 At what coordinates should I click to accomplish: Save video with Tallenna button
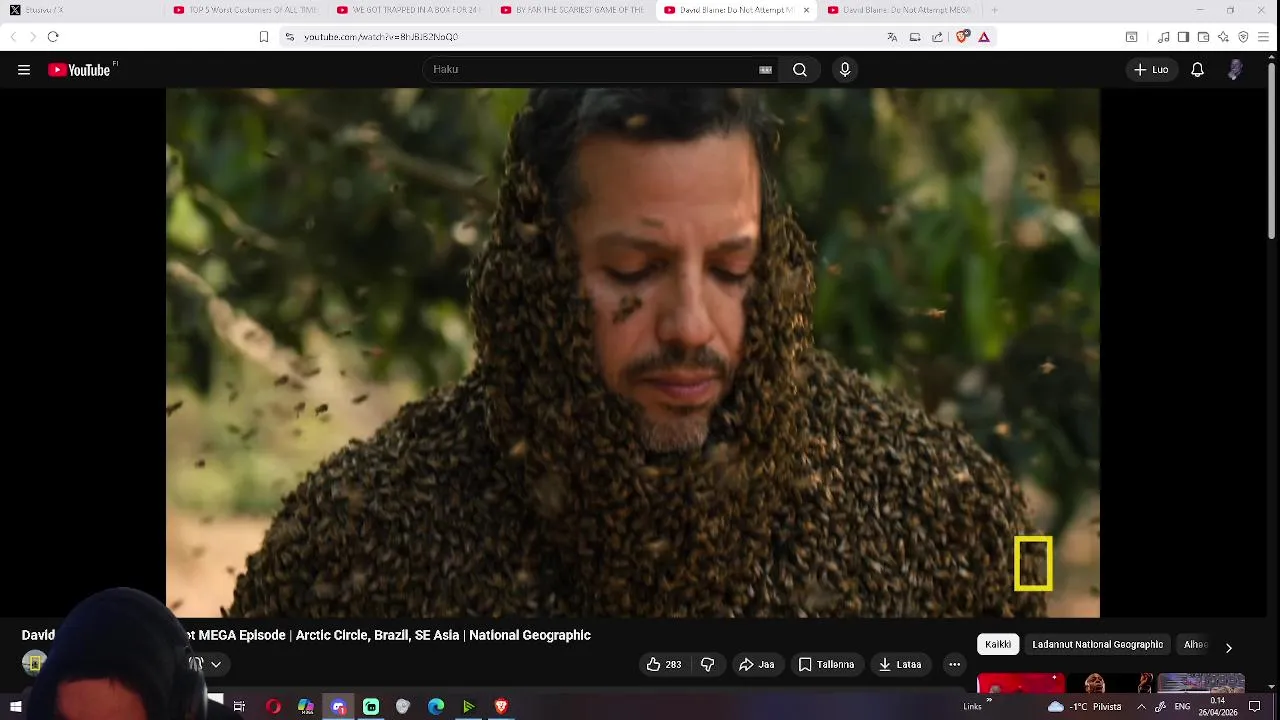click(x=827, y=664)
